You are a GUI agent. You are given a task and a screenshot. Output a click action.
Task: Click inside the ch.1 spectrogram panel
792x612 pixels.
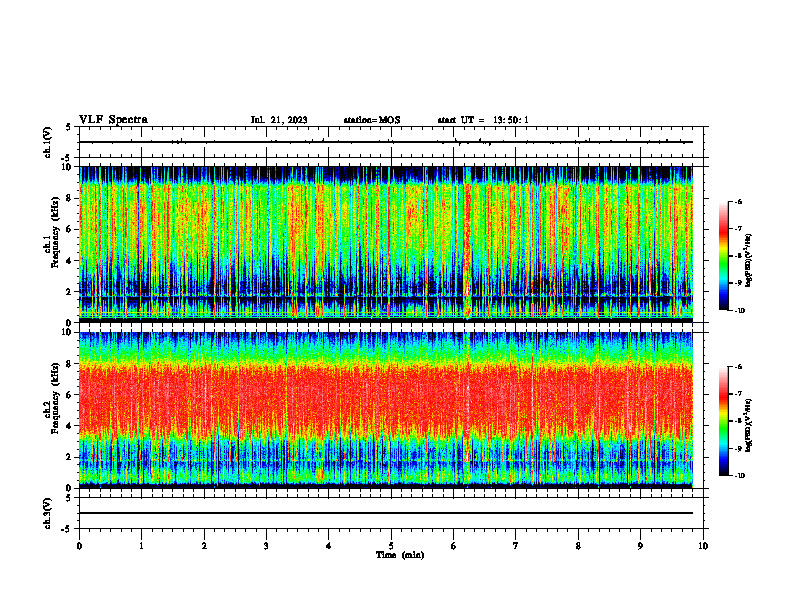point(386,244)
